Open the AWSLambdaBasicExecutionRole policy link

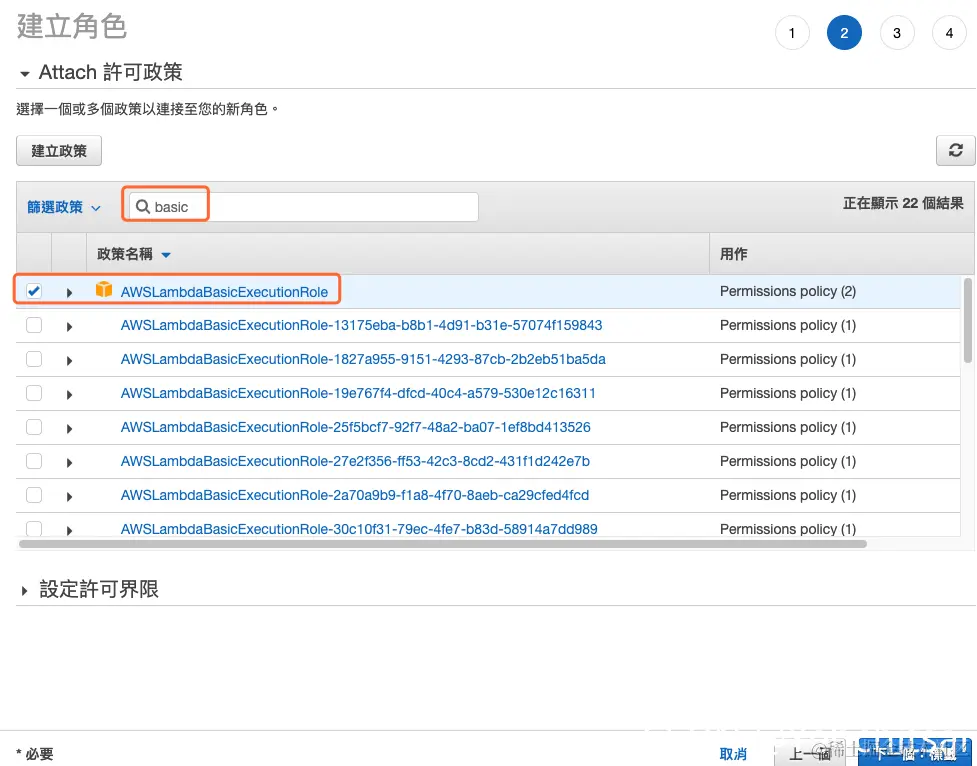click(224, 292)
